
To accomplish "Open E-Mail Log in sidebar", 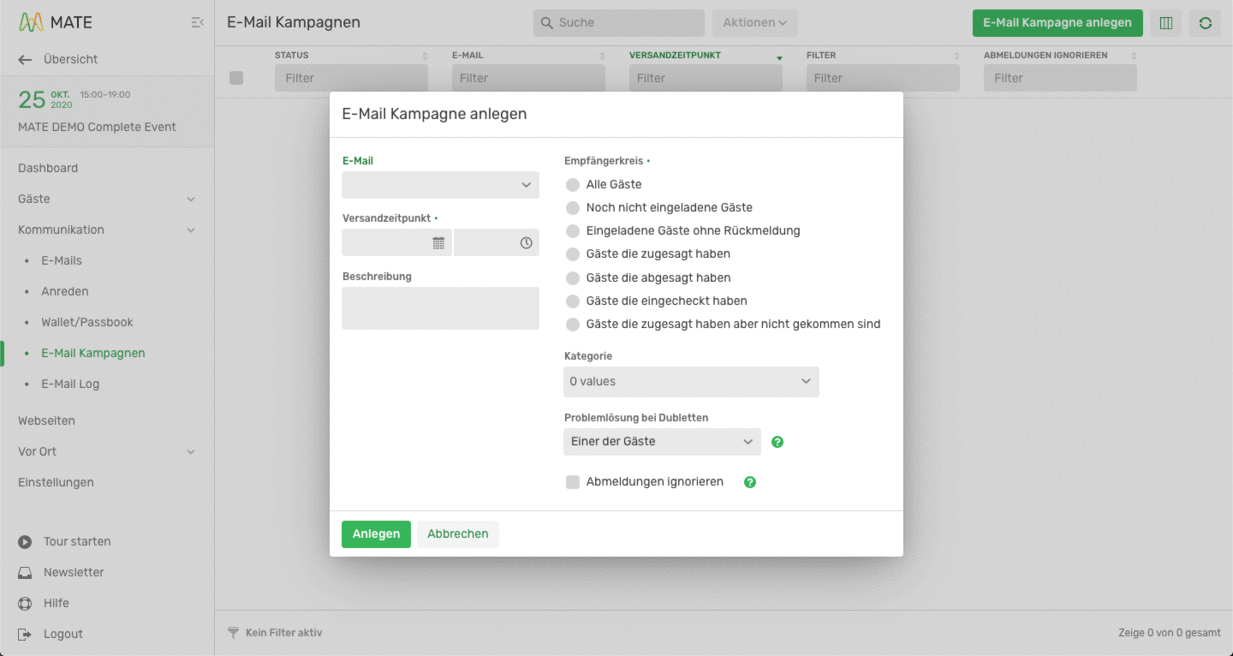I will coord(70,384).
